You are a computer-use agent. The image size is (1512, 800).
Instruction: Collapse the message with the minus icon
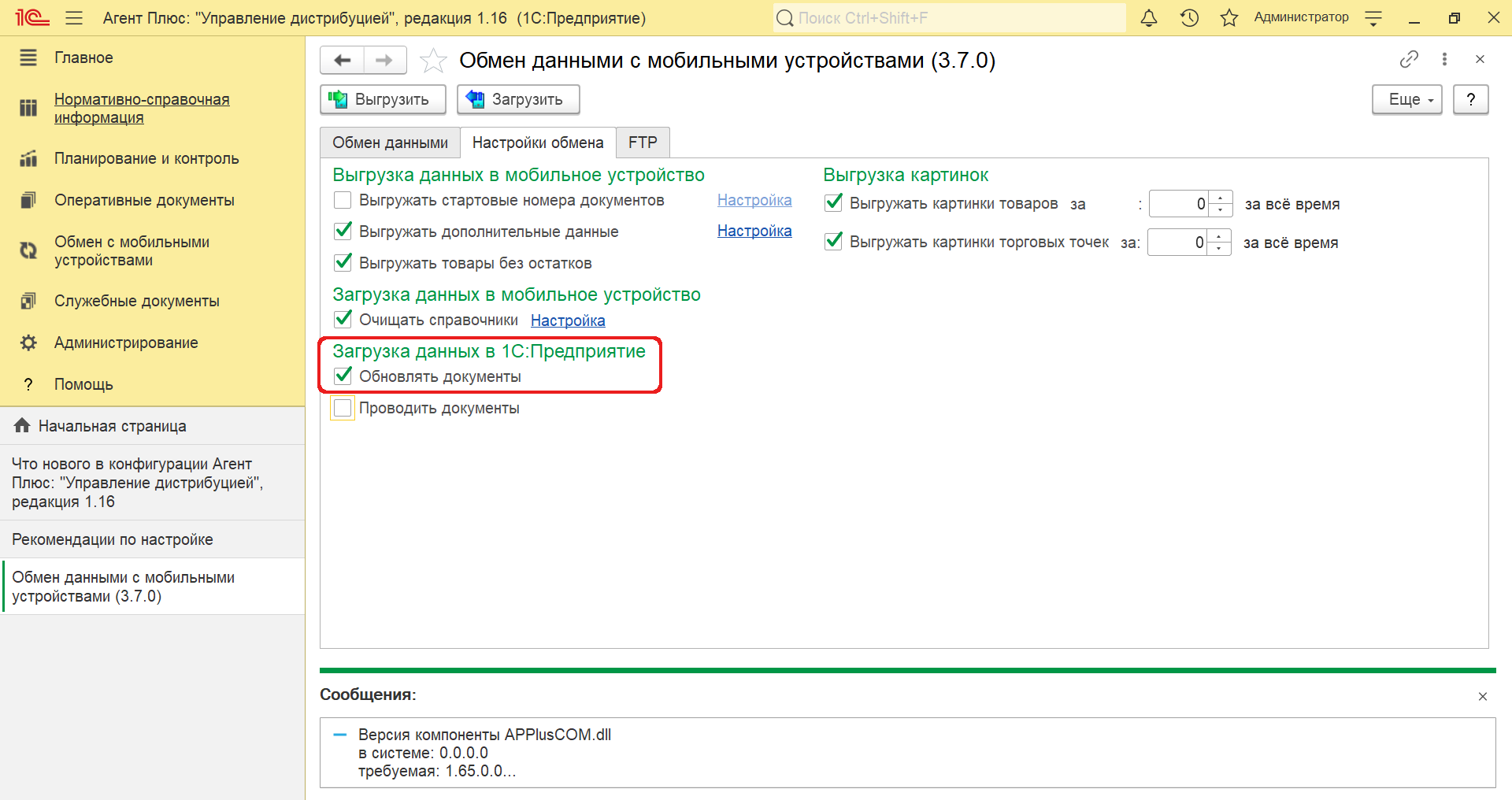pyautogui.click(x=340, y=735)
